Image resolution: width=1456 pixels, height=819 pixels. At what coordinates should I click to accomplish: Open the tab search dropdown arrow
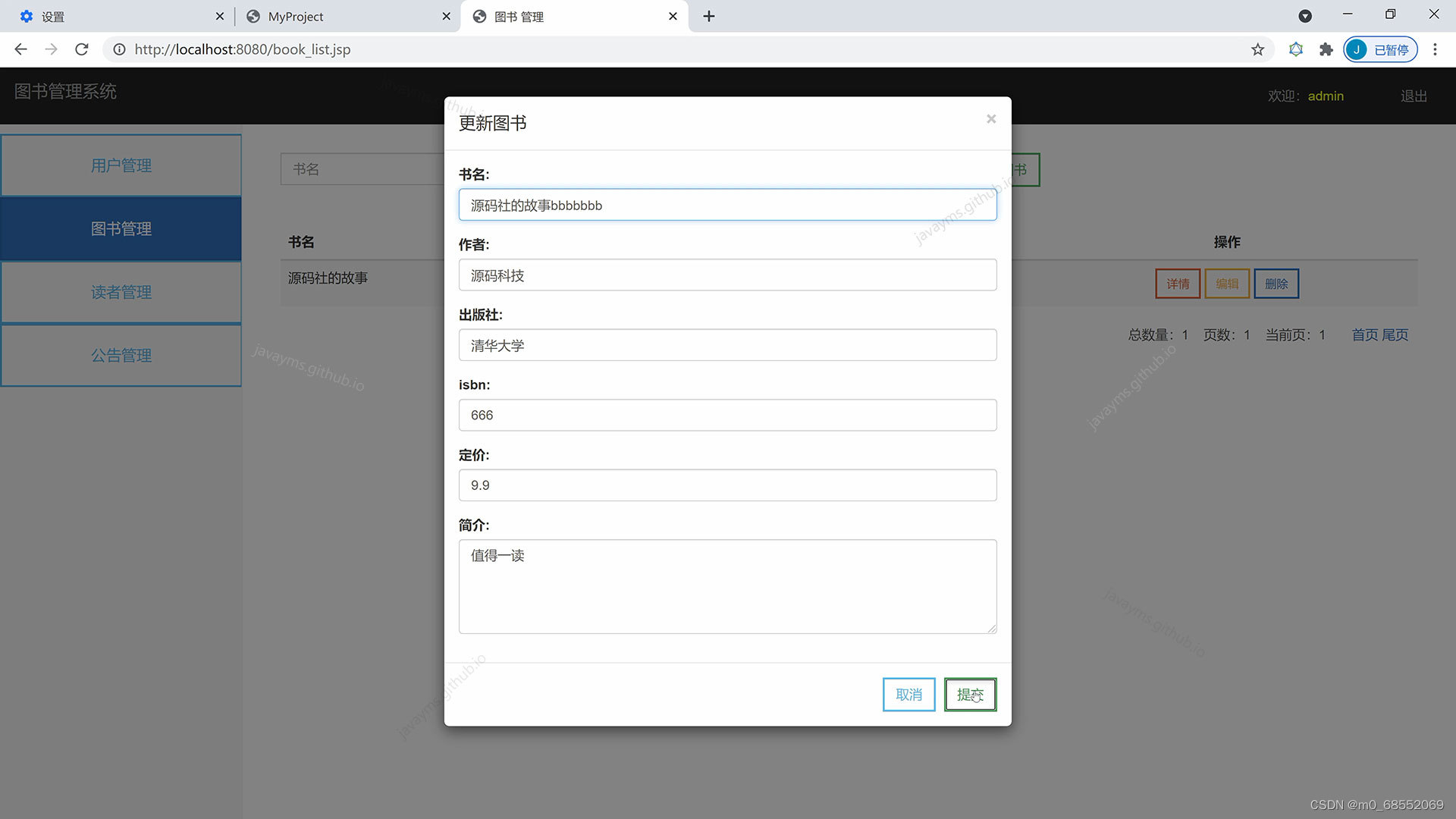click(x=1304, y=16)
